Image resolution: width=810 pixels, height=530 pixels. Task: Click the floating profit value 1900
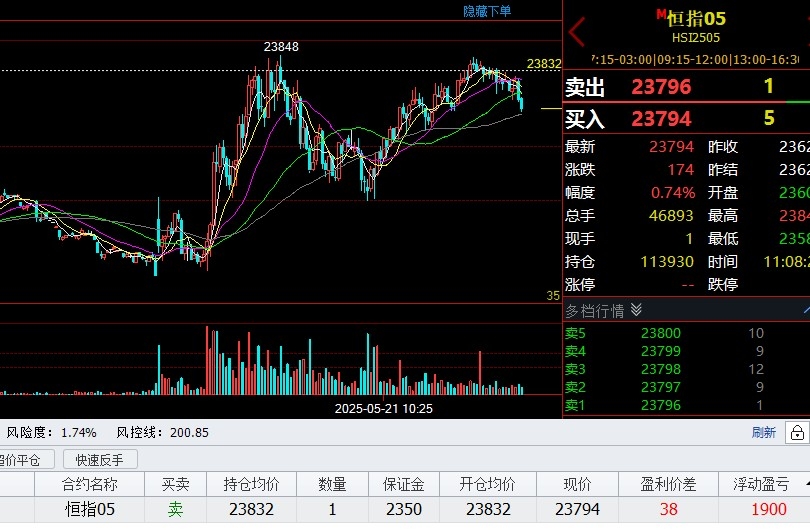point(769,509)
